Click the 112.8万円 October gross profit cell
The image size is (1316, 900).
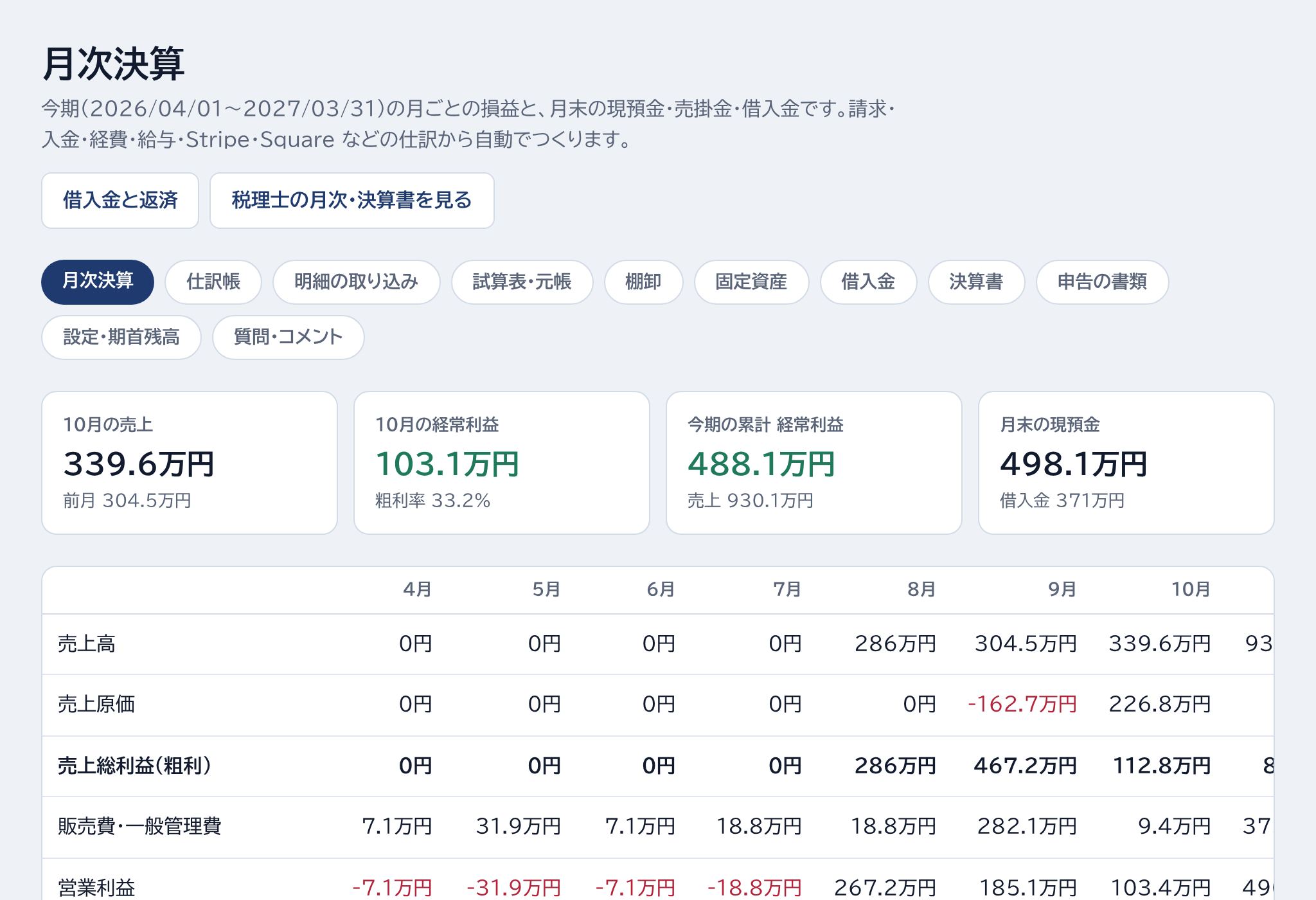(1162, 766)
